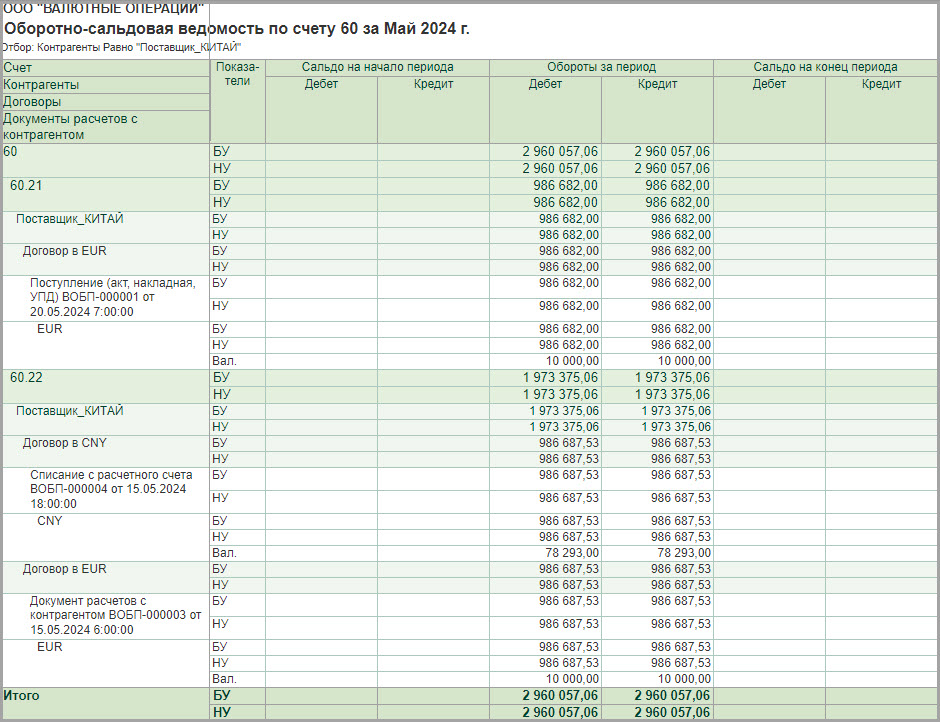Click НУ credit turnover '986 682,00' for account 60.21
Image resolution: width=940 pixels, height=722 pixels.
pos(677,202)
